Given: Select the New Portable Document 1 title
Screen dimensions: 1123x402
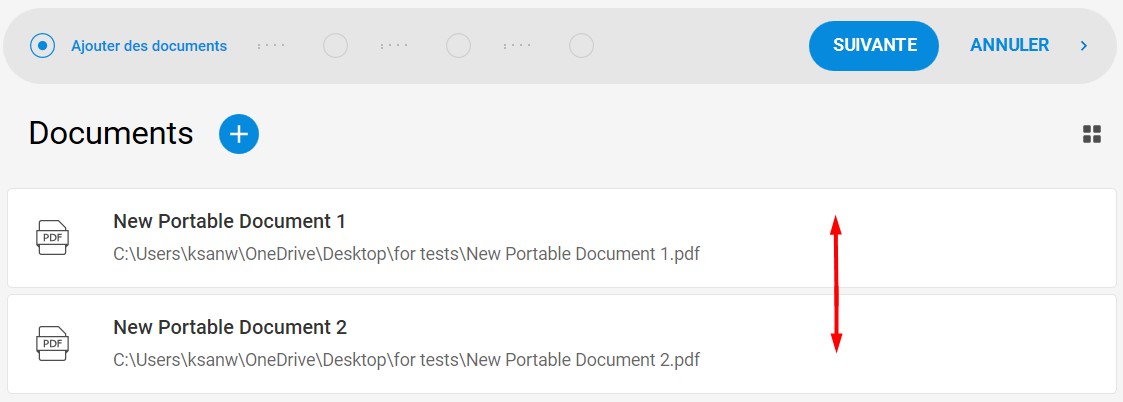Looking at the screenshot, I should point(230,221).
